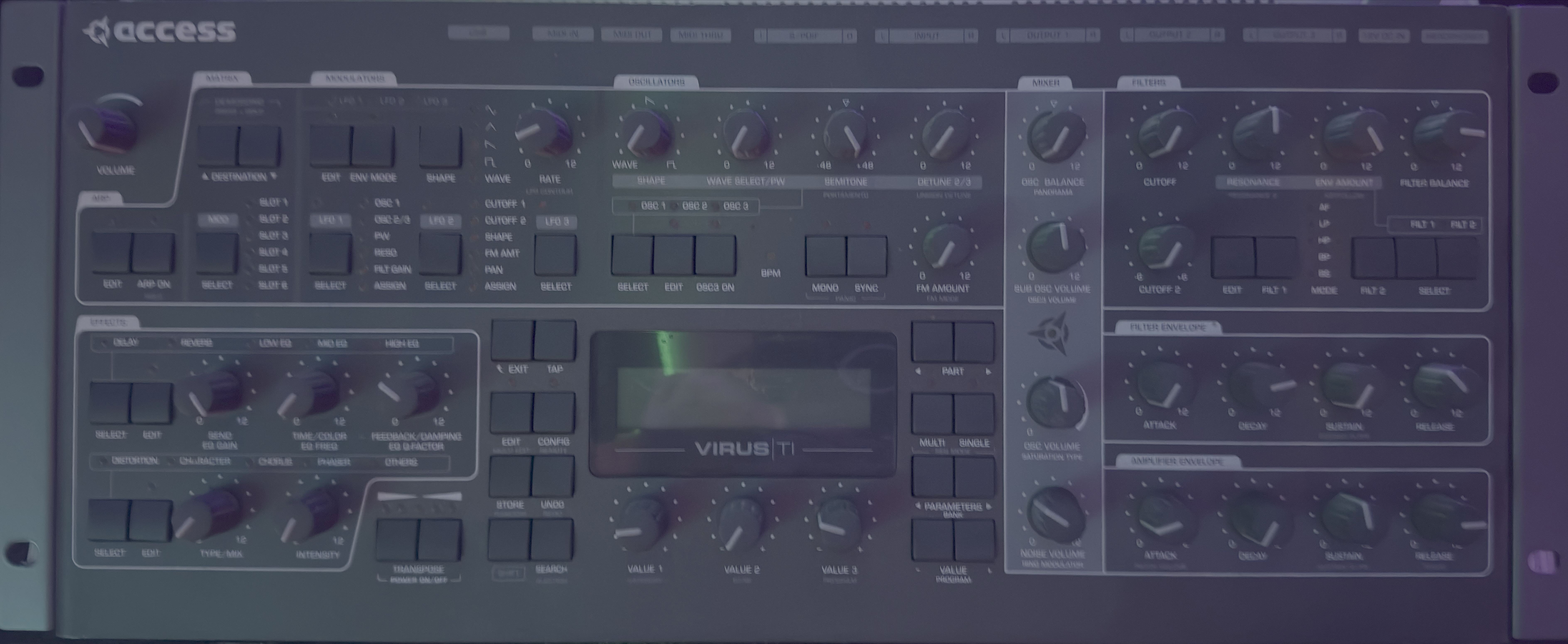Go to the next Parameters page
1568x644 pixels.
pyautogui.click(x=974, y=477)
